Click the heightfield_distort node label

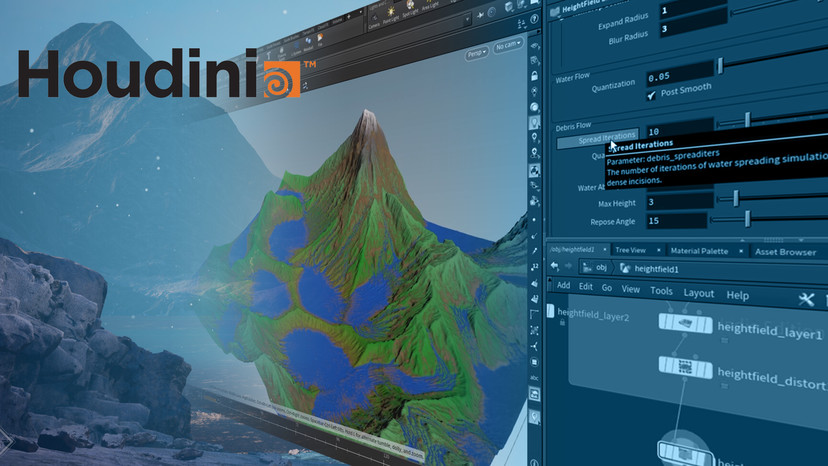click(x=773, y=378)
